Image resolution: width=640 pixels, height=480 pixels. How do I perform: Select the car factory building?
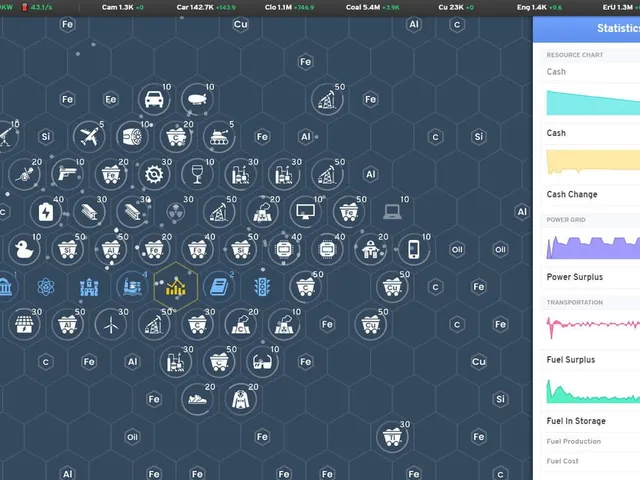coord(154,99)
